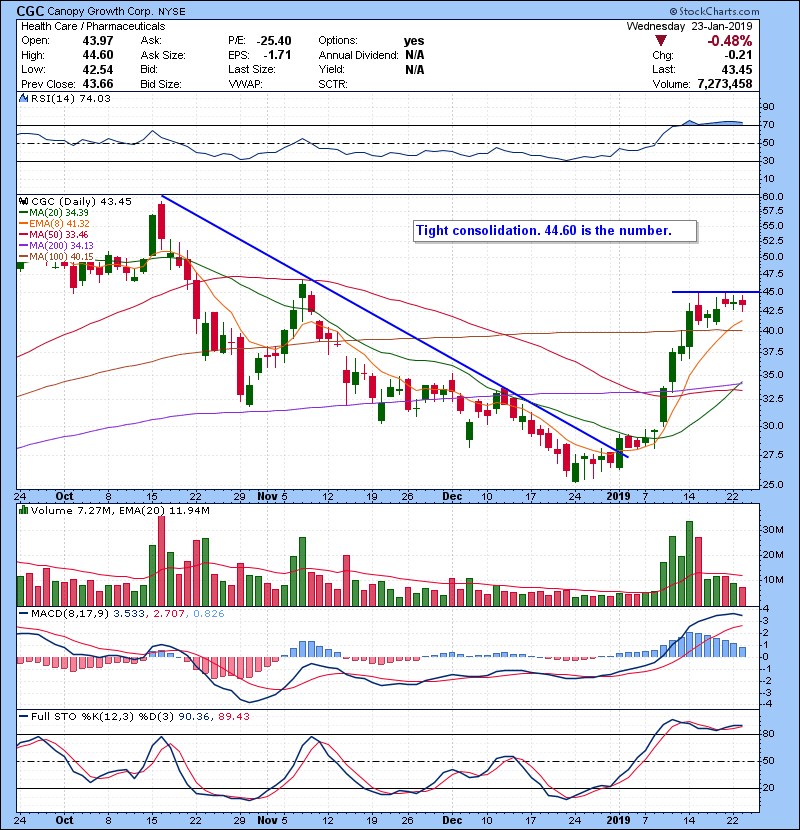Viewport: 800px width, 830px height.
Task: Click the 'MA(50) 33.46' legend entry
Action: click(59, 234)
